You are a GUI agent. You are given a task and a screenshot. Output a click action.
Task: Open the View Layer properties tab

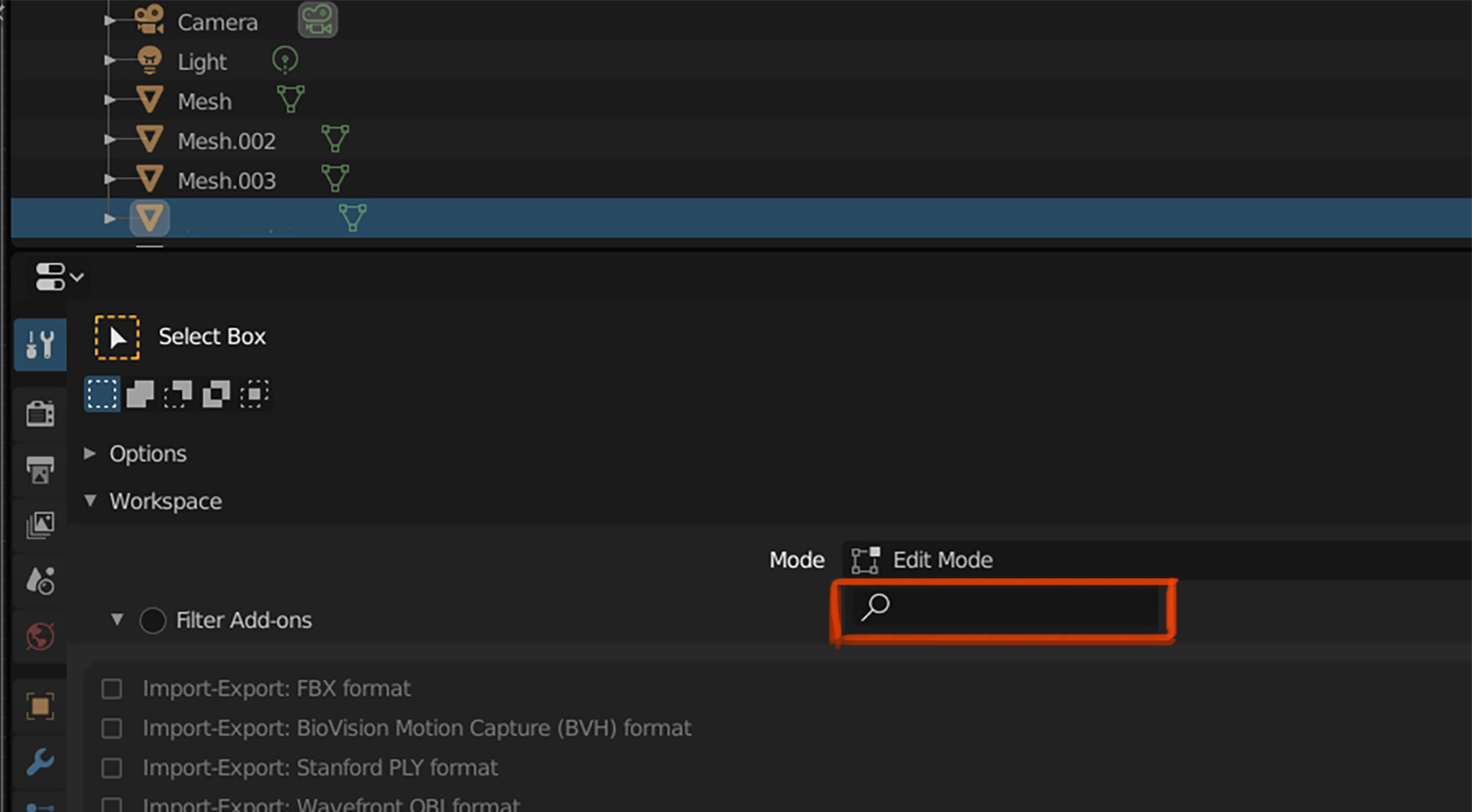pos(40,525)
